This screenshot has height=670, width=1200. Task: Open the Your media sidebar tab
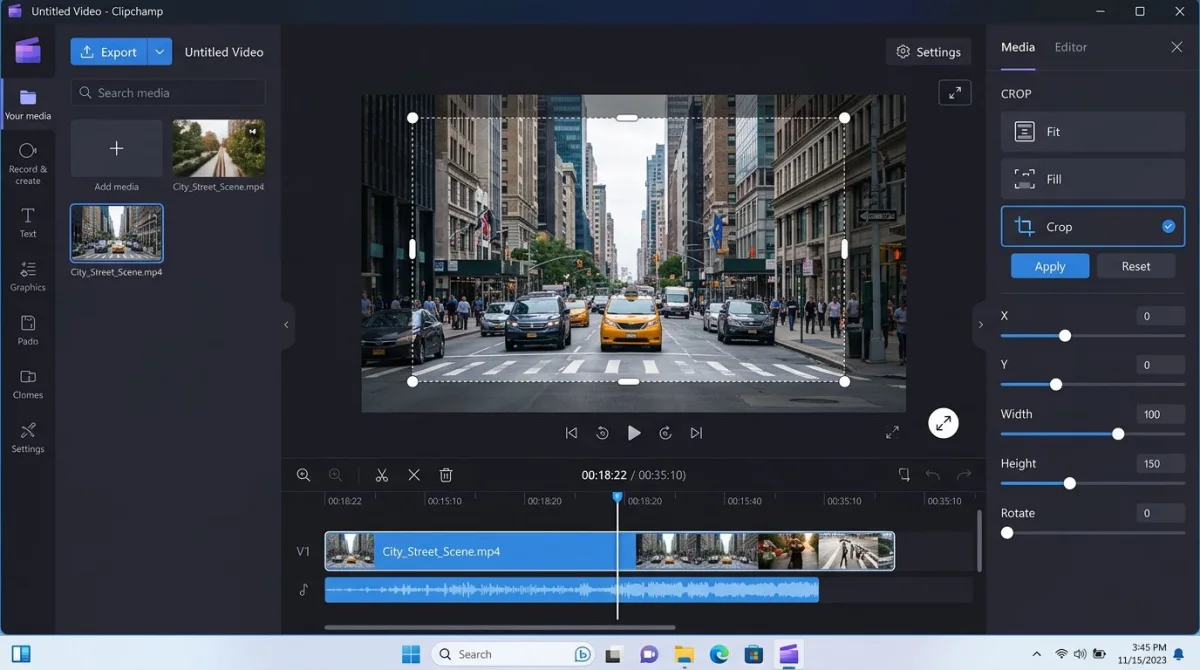point(28,105)
